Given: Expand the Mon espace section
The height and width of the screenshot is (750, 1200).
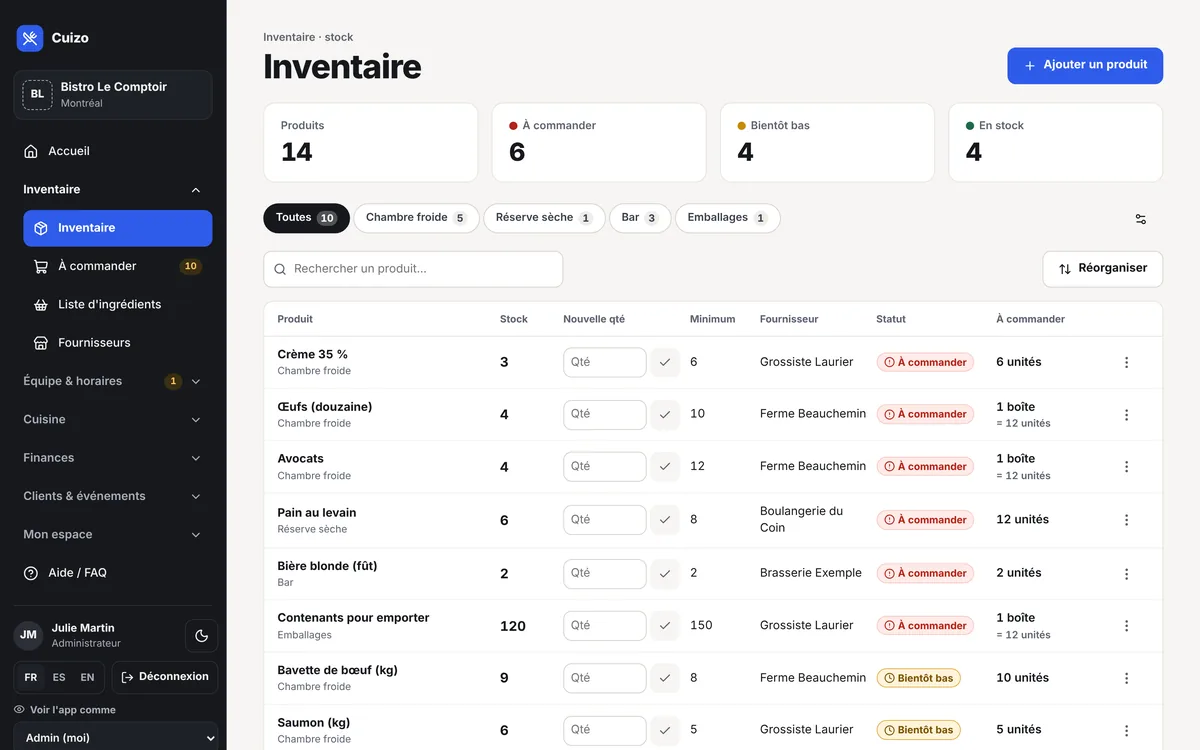Looking at the screenshot, I should 113,535.
